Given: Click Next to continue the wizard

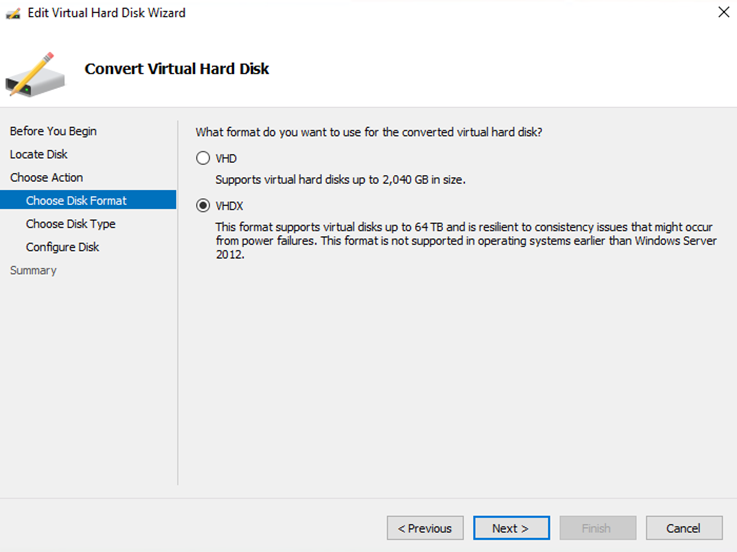Looking at the screenshot, I should pos(510,528).
